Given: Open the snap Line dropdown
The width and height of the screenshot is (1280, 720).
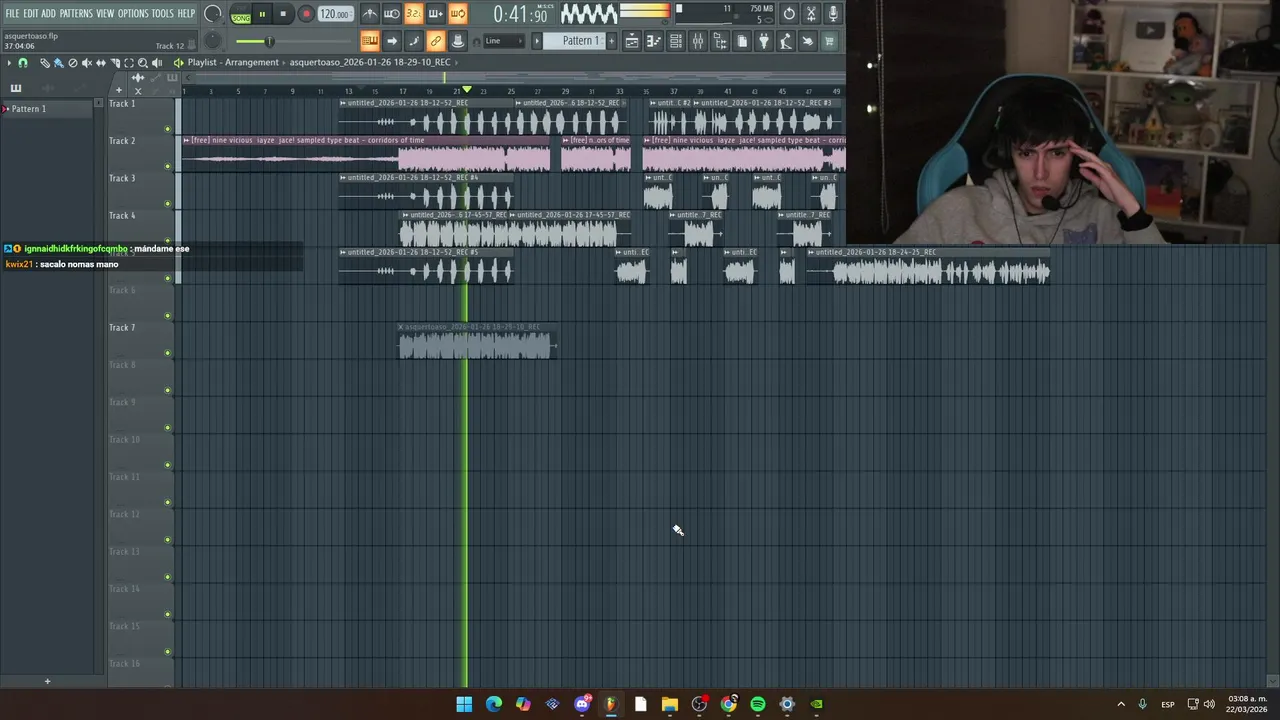Looking at the screenshot, I should click(x=505, y=41).
